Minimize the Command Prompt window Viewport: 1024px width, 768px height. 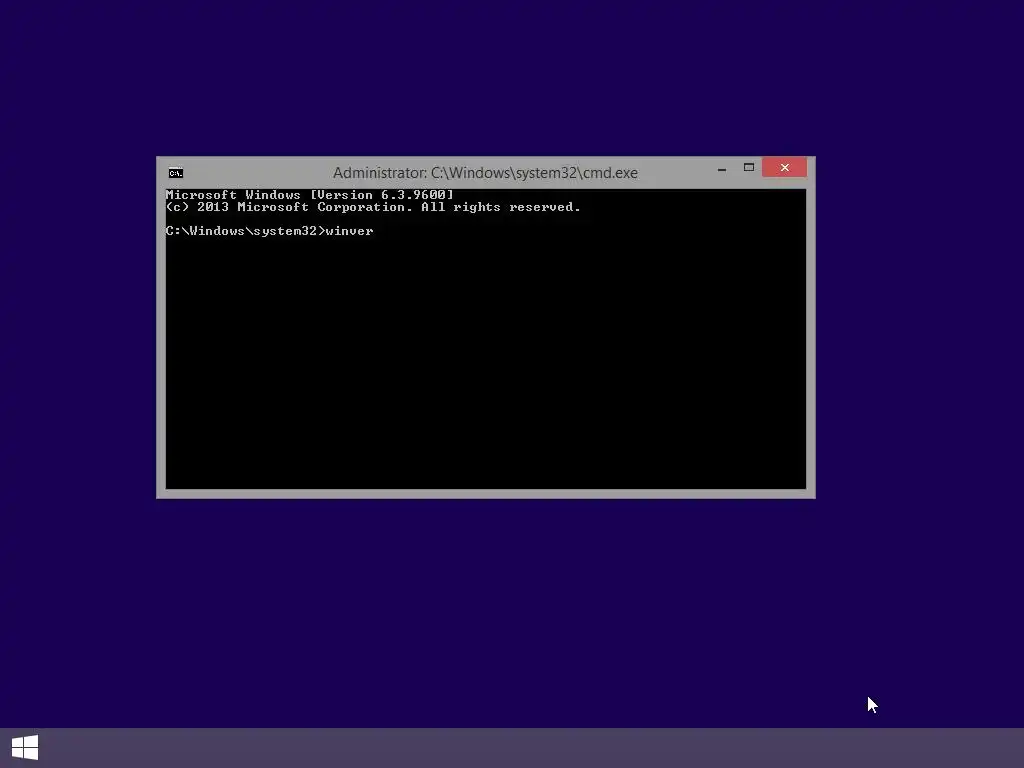click(722, 168)
